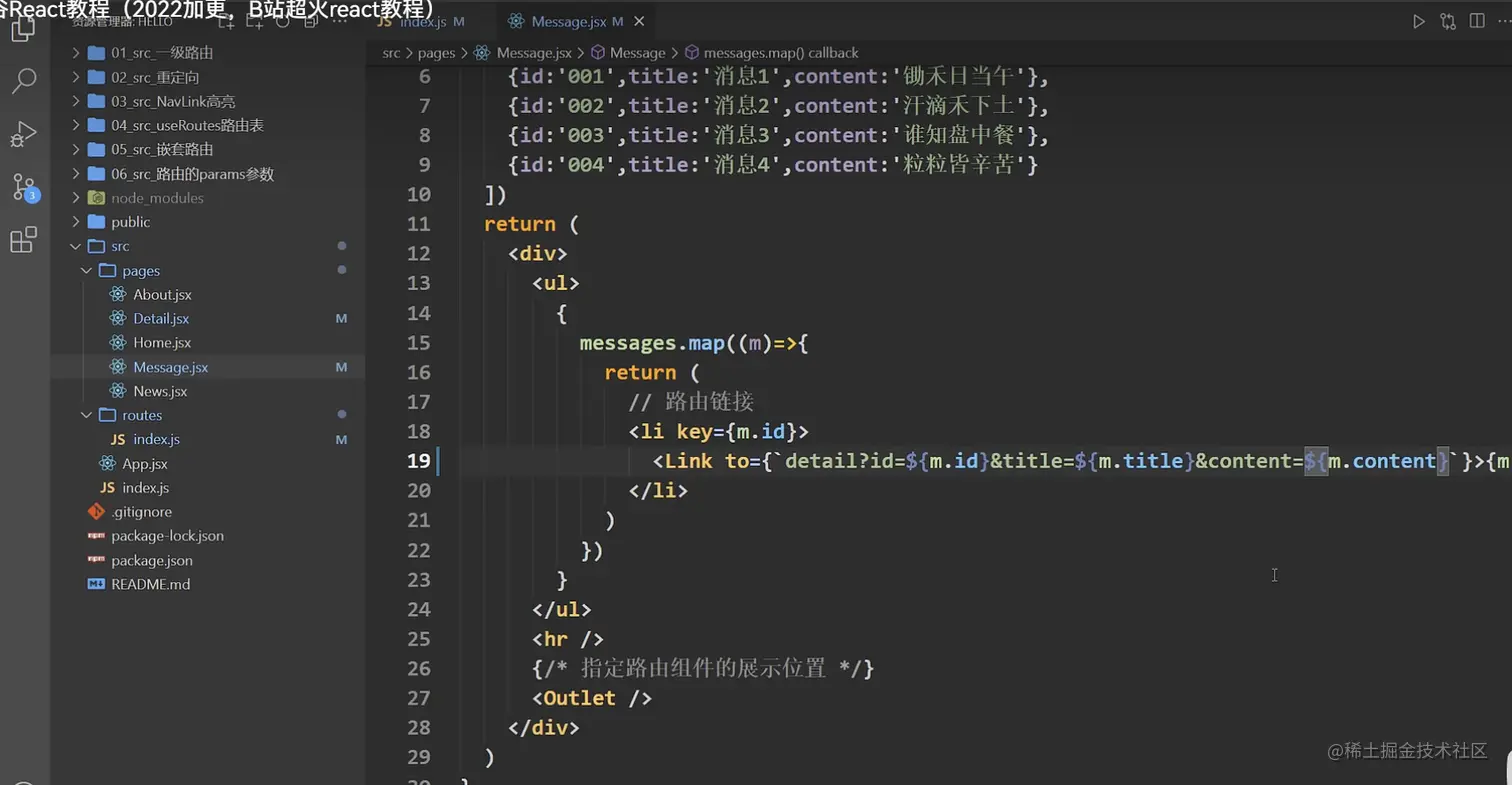Image resolution: width=1512 pixels, height=785 pixels.
Task: Select the Message.jsx editor tab
Action: 577,21
